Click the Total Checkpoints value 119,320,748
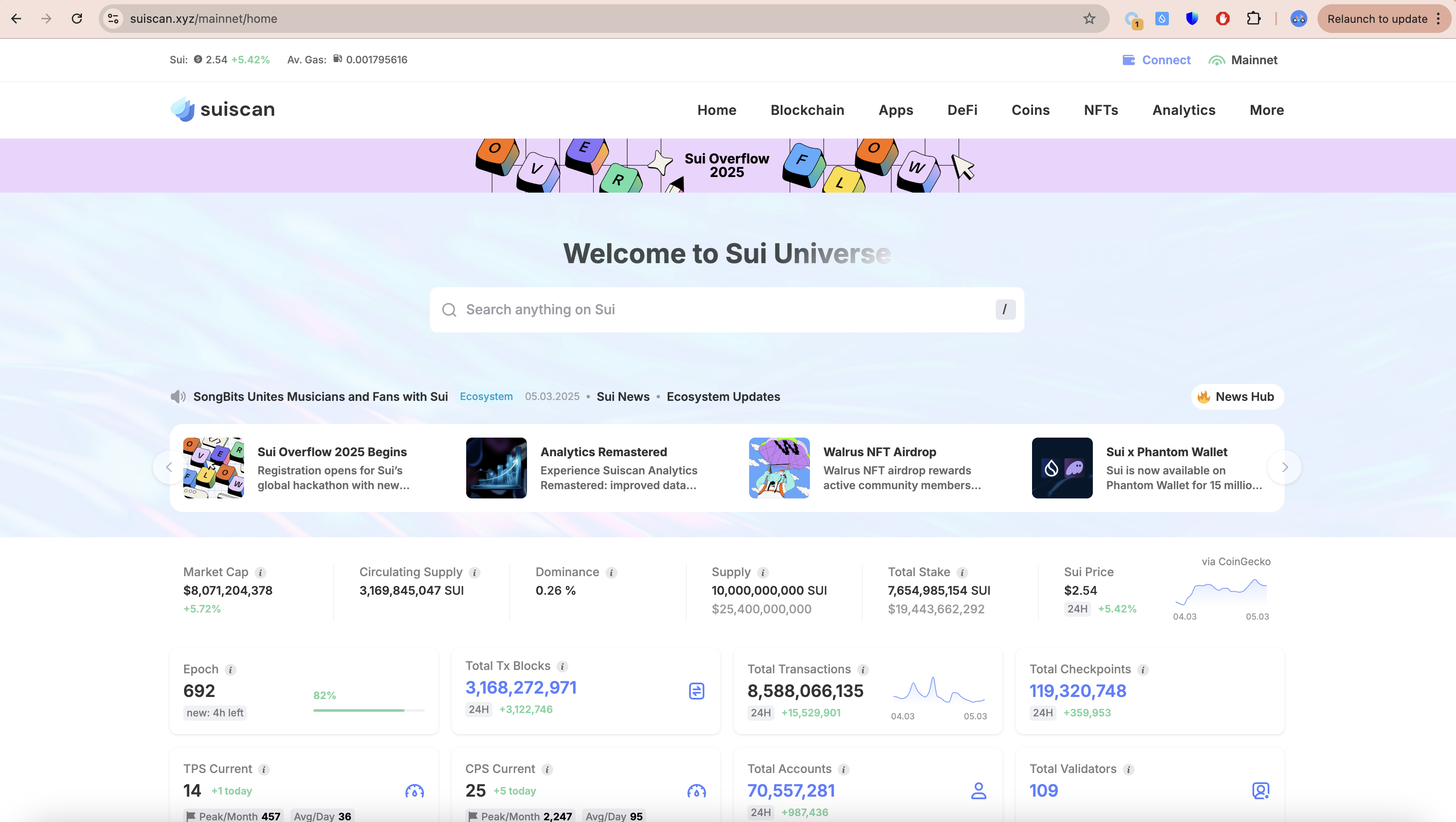This screenshot has height=822, width=1456. point(1077,691)
